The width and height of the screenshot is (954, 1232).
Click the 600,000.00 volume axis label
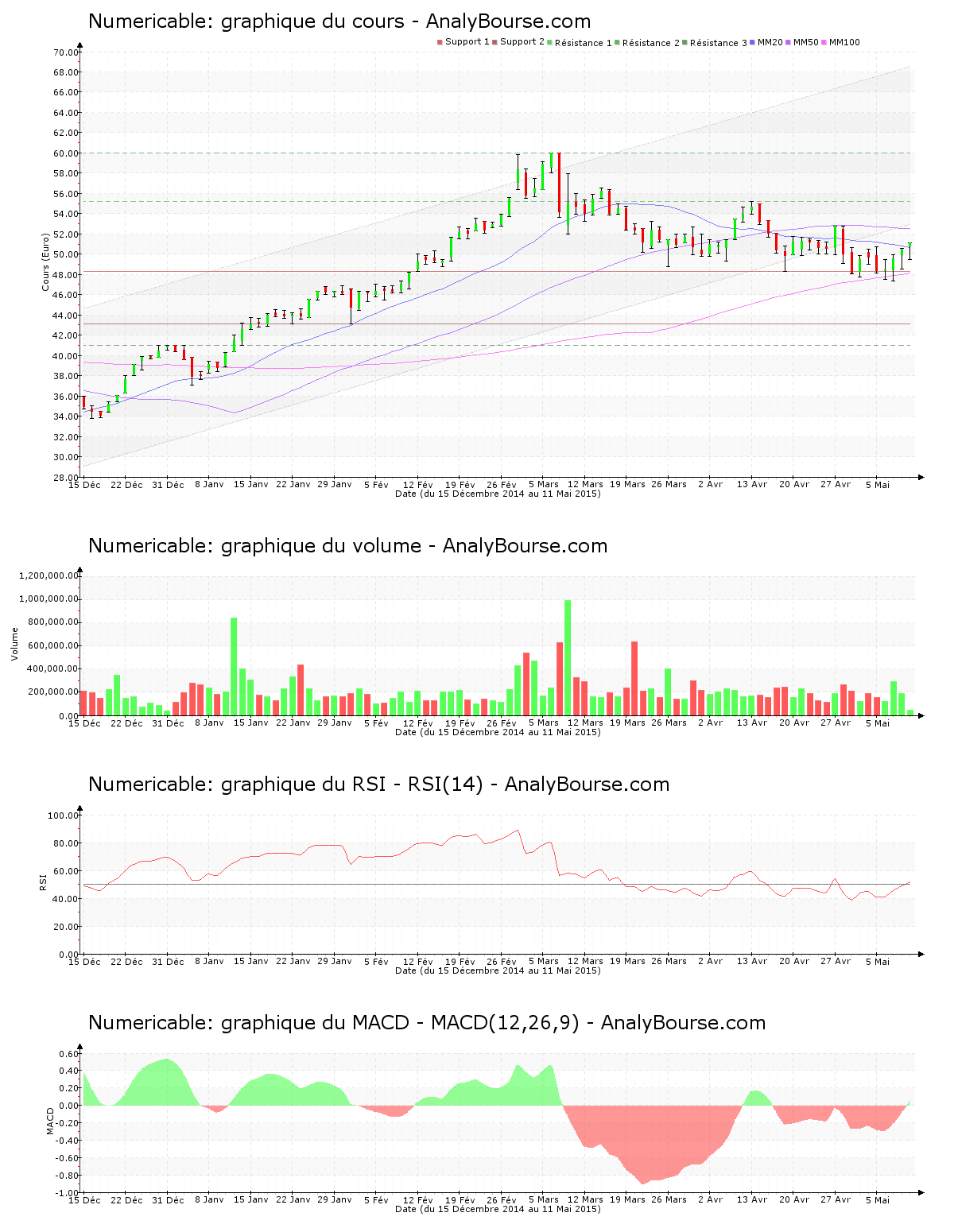[53, 645]
